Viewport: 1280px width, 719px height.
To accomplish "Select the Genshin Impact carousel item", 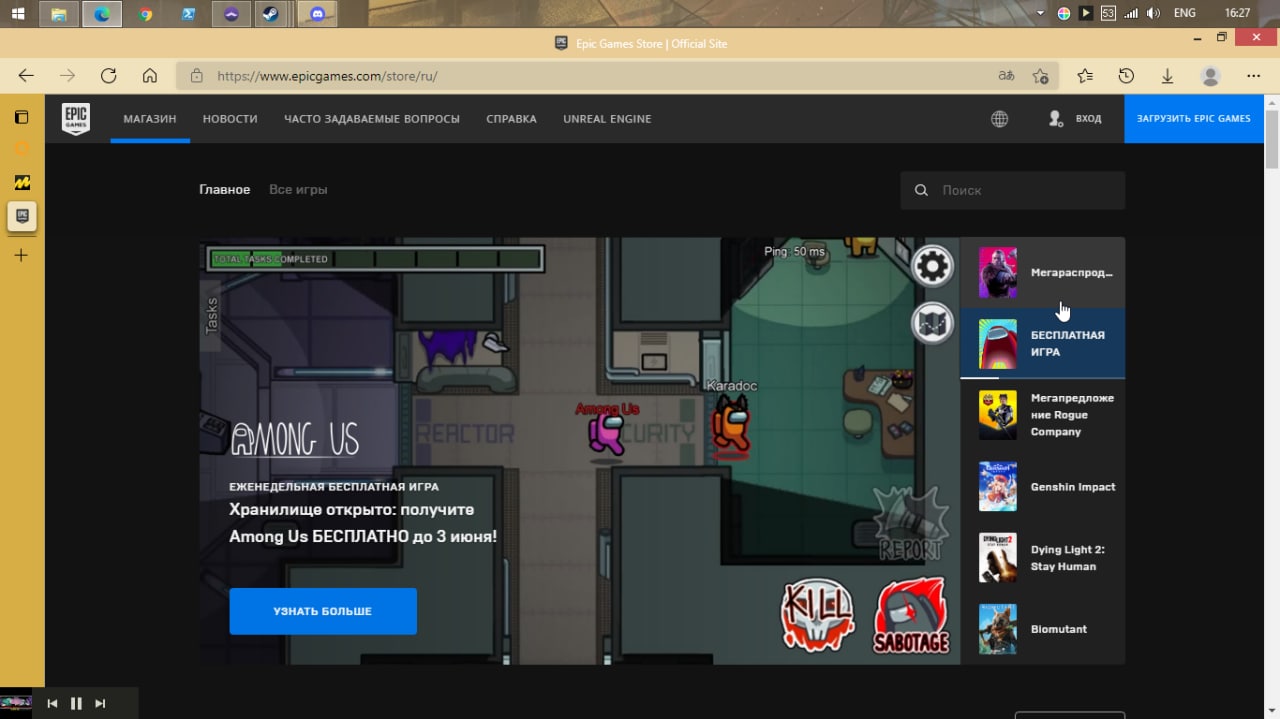I will (x=1043, y=486).
